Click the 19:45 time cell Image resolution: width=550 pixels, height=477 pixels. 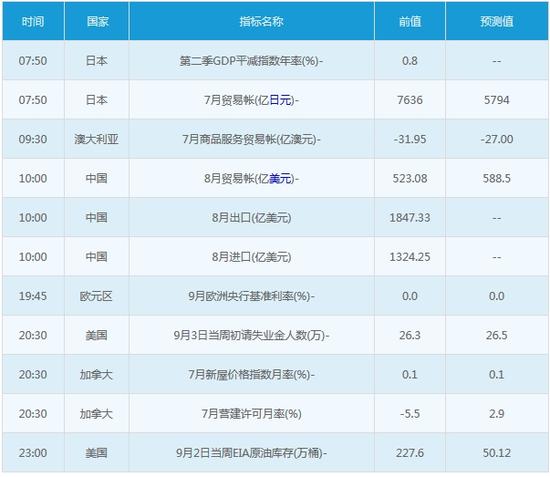coord(33,296)
